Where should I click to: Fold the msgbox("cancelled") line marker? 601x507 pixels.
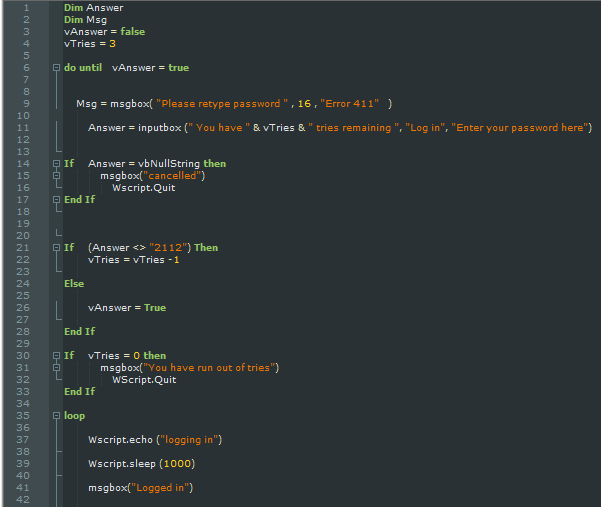click(x=56, y=176)
